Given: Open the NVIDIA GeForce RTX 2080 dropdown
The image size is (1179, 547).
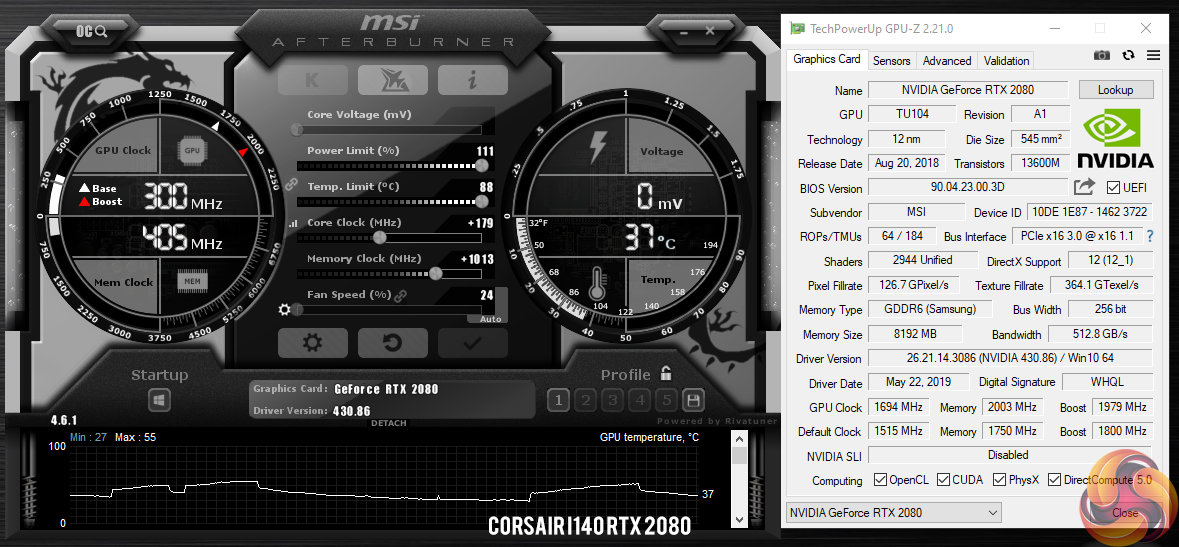Looking at the screenshot, I should 893,513.
